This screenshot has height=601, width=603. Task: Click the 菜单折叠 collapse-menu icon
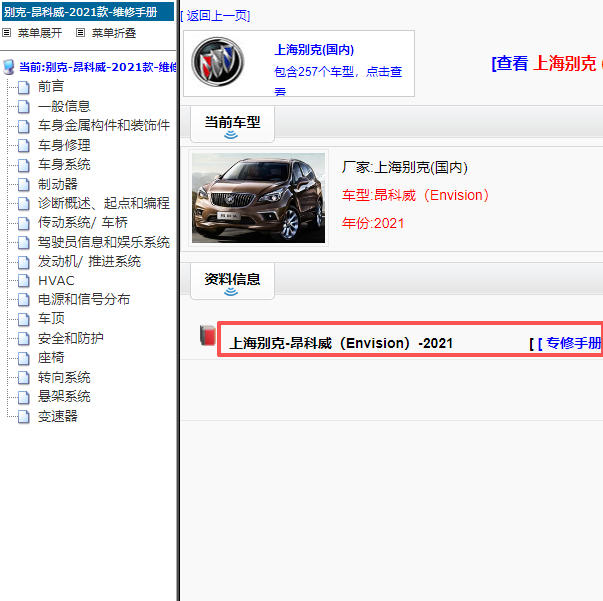[x=80, y=33]
